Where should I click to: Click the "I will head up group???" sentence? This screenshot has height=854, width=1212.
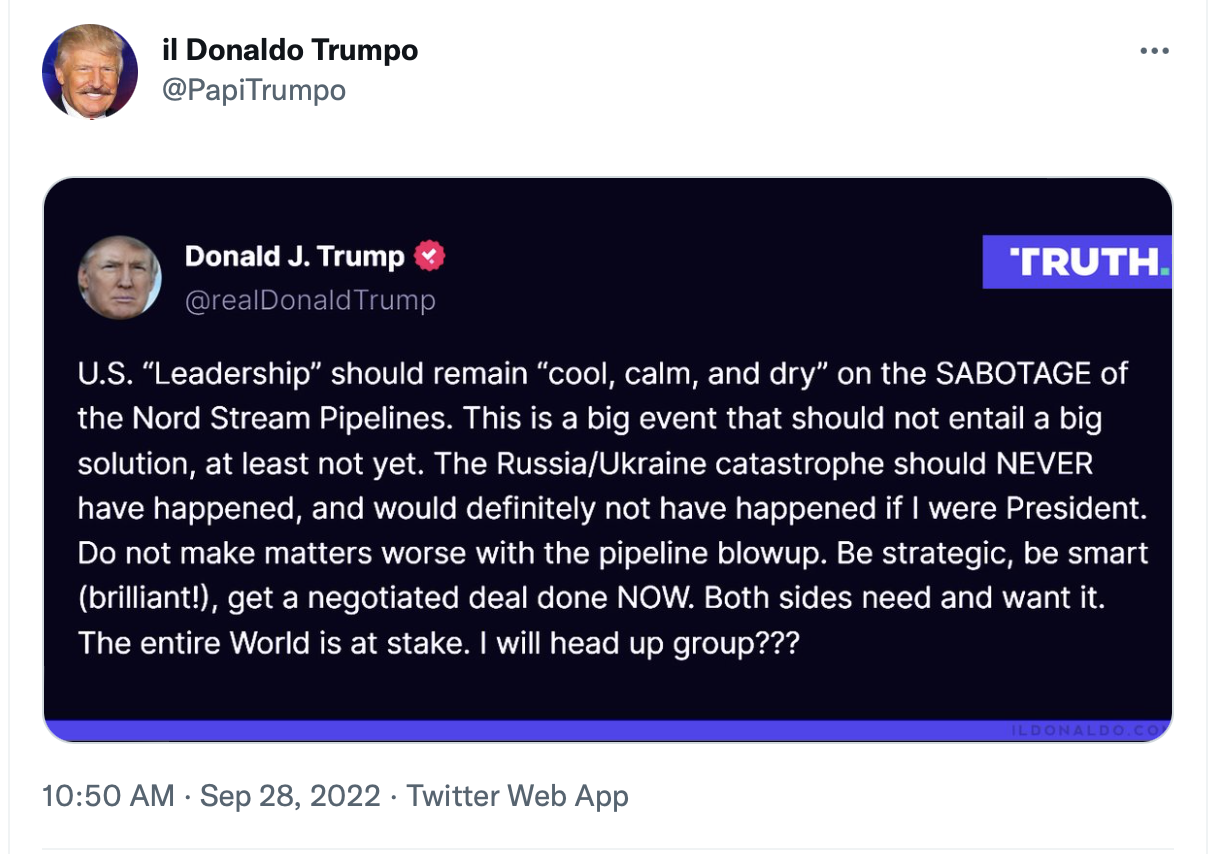tap(637, 643)
